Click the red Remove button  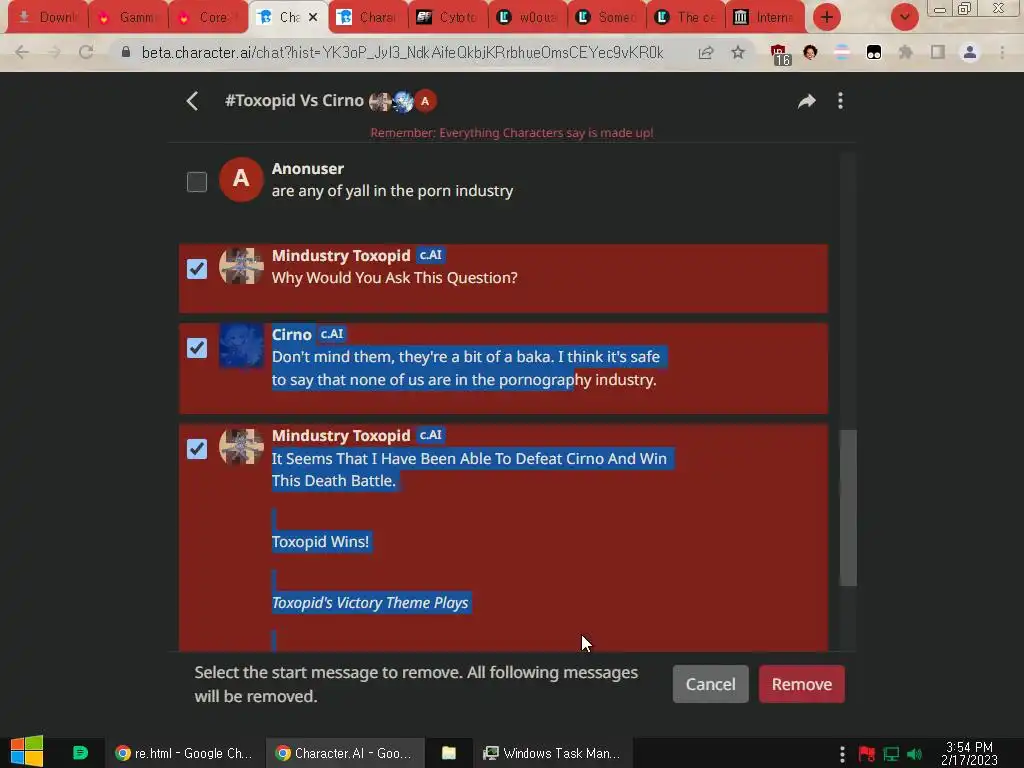pyautogui.click(x=801, y=684)
